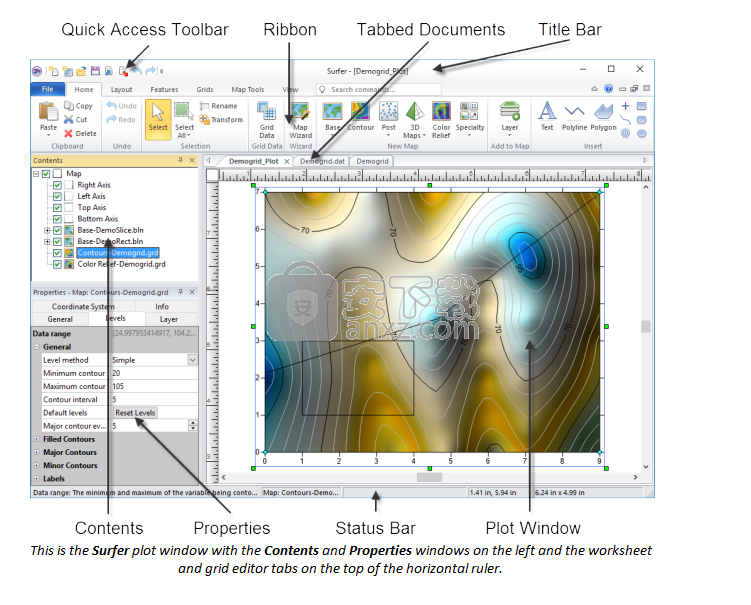Image resolution: width=751 pixels, height=605 pixels.
Task: Open the Demogrid.dat document tab
Action: (322, 161)
